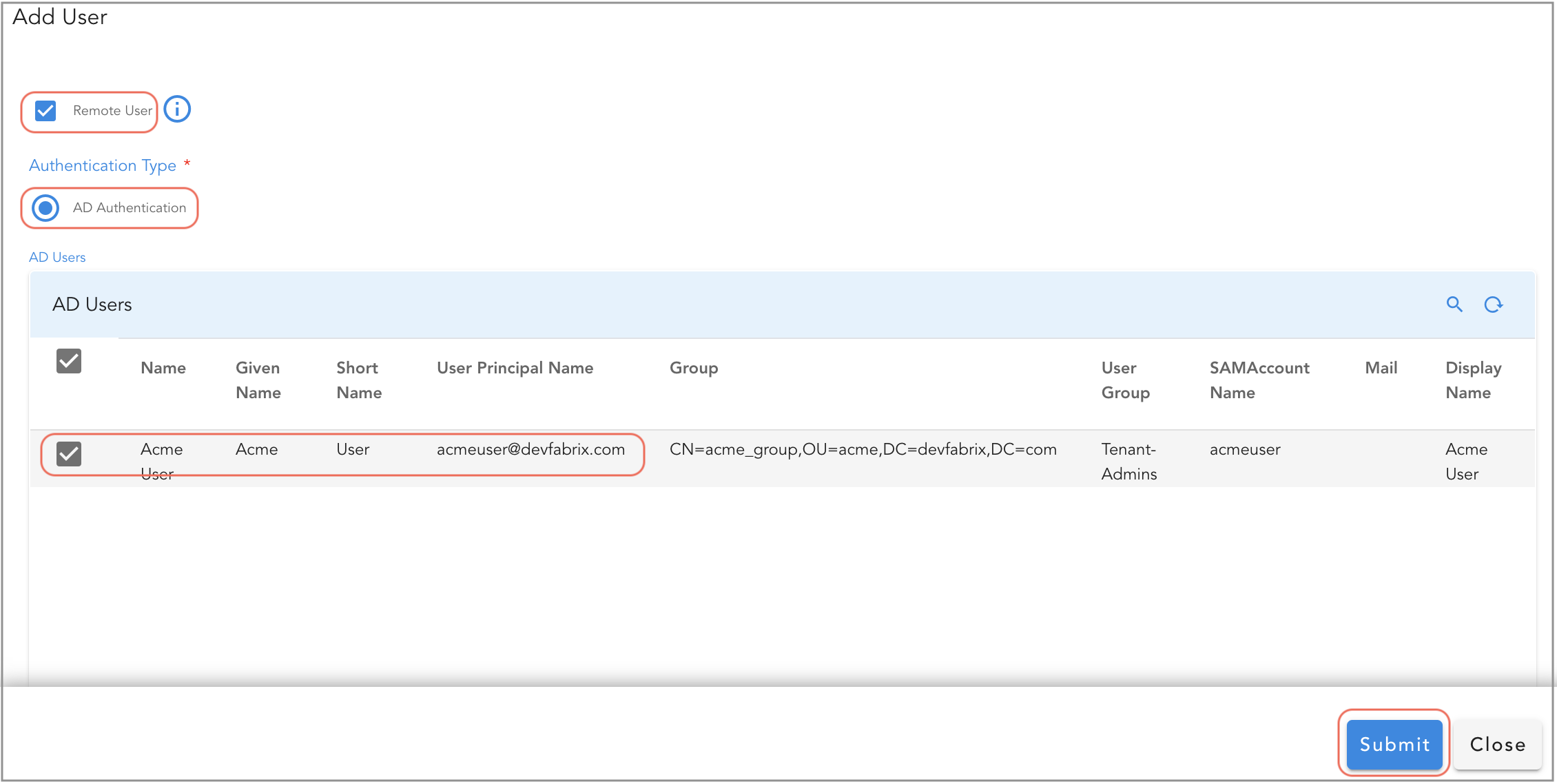The width and height of the screenshot is (1557, 784).
Task: Uncheck the Acme User row checkbox
Action: click(68, 453)
